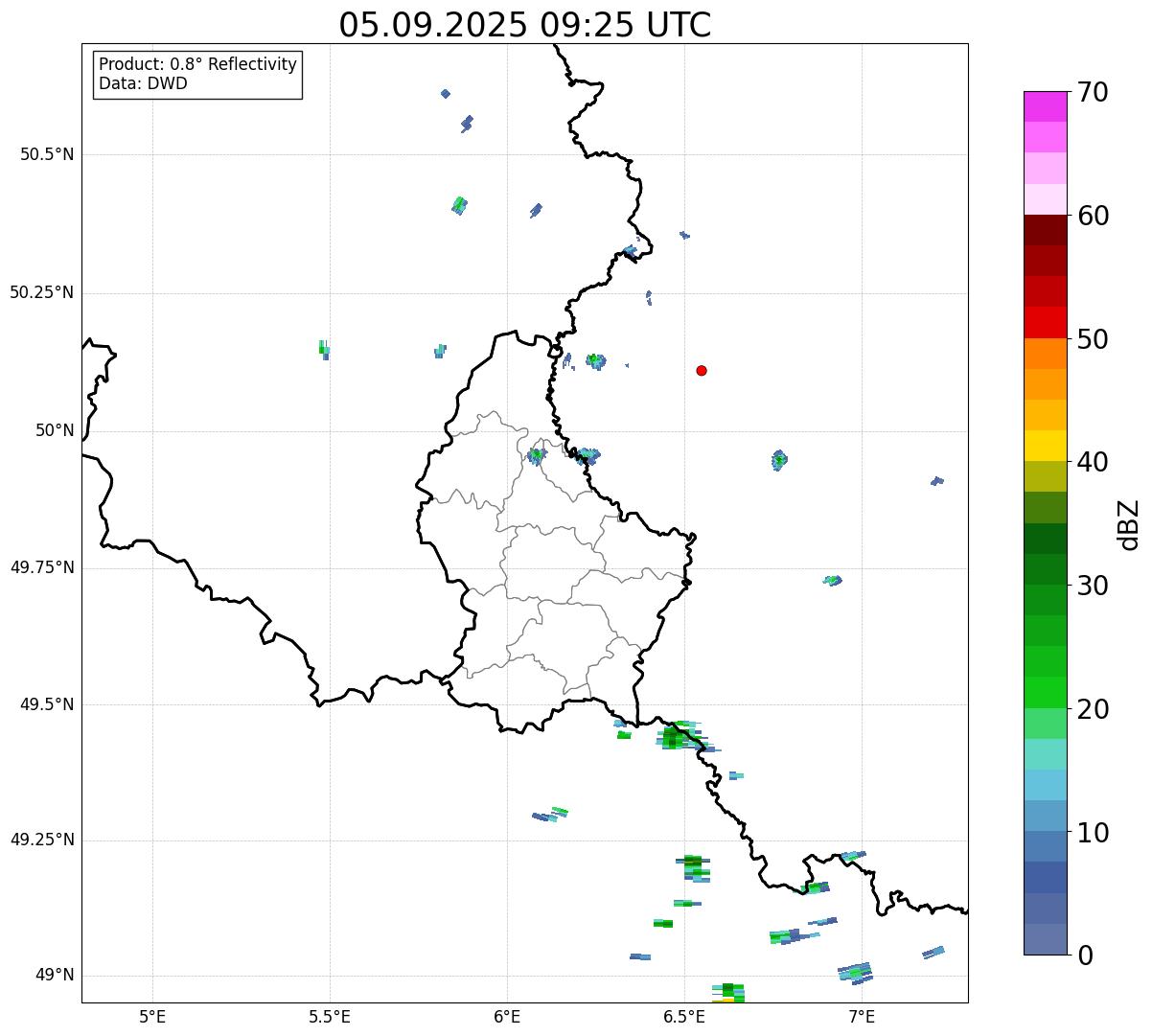The height and width of the screenshot is (1036, 1152).
Task: Click the 49°N latitude axis label
Action: click(54, 976)
